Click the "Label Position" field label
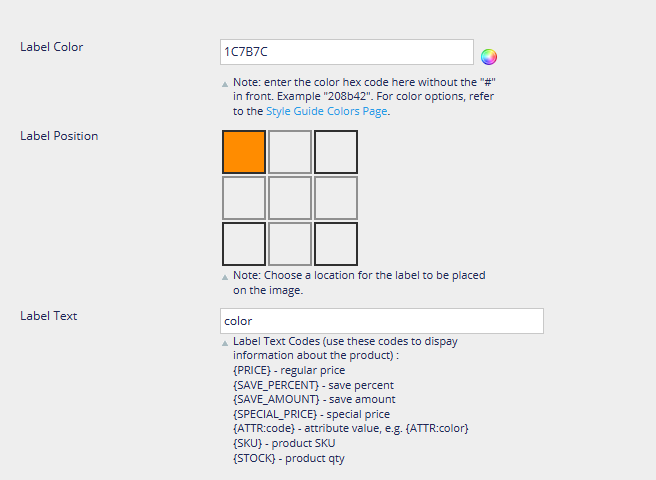Screen dimensions: 656x480 click(x=59, y=136)
